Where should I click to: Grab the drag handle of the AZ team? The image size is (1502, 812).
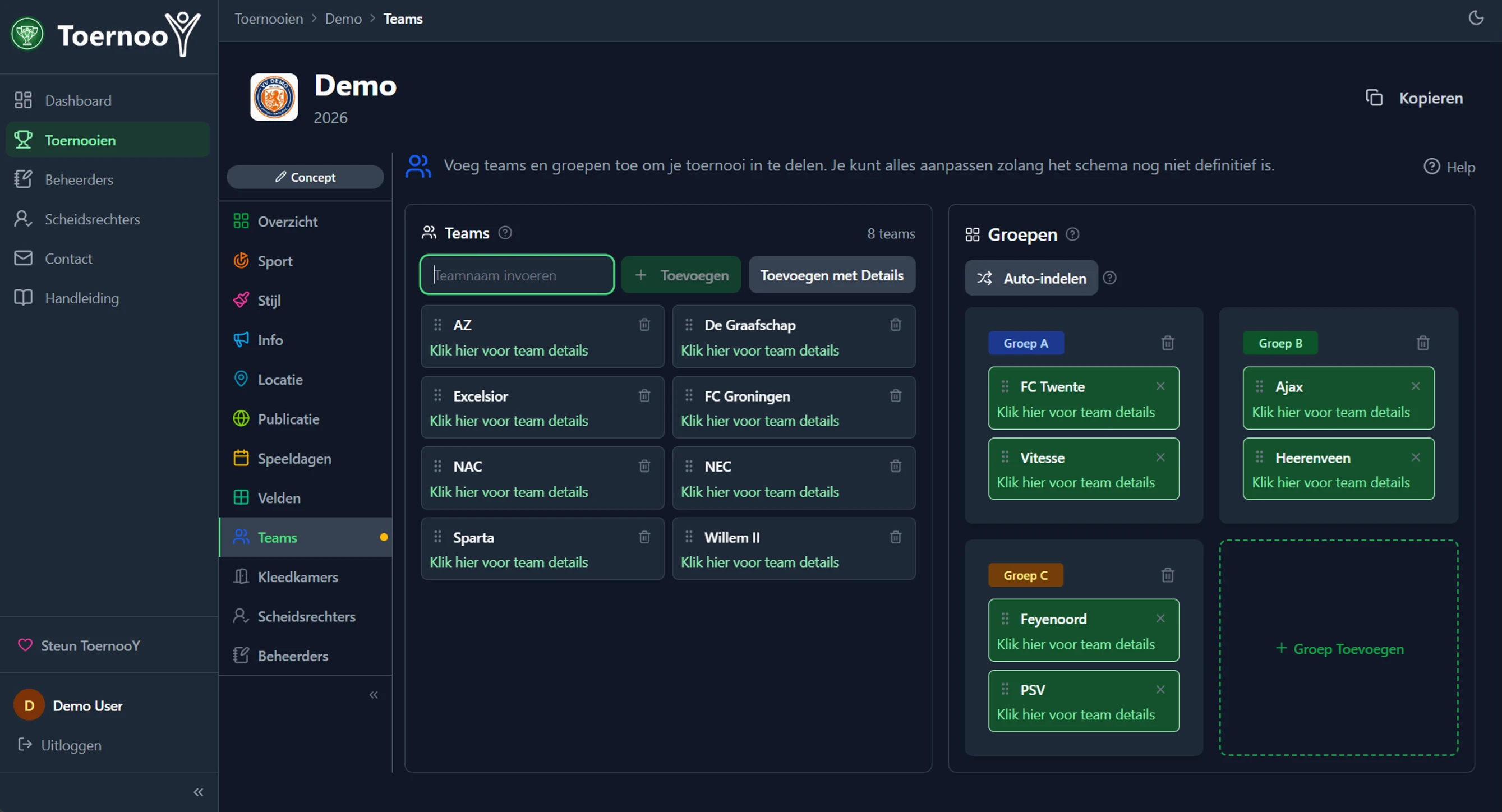[437, 325]
